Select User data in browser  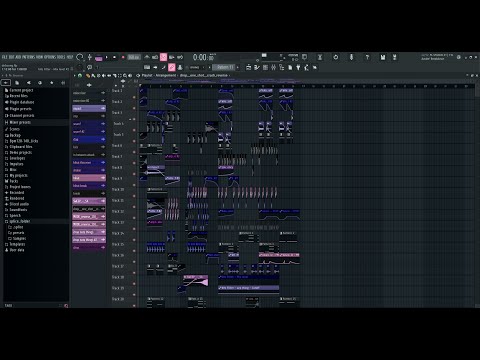pyautogui.click(x=17, y=250)
